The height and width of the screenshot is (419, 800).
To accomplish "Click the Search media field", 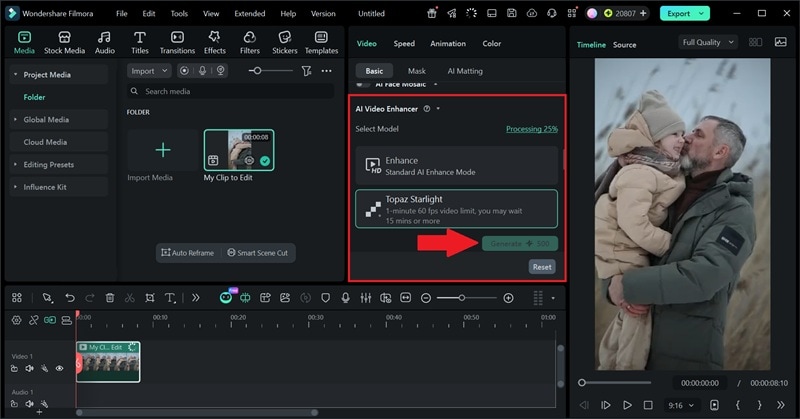I will tap(231, 91).
